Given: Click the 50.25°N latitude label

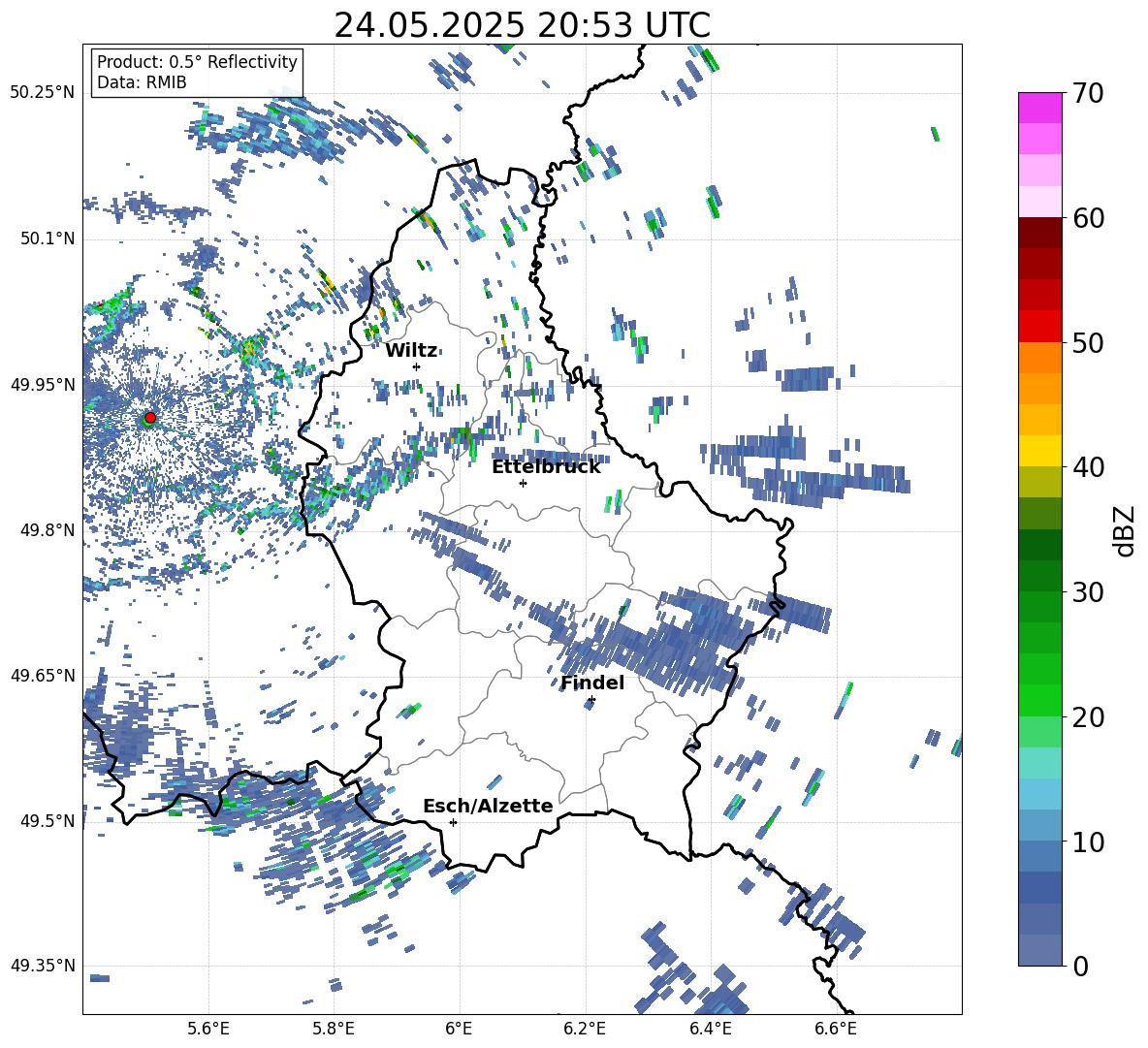Looking at the screenshot, I should click(42, 93).
